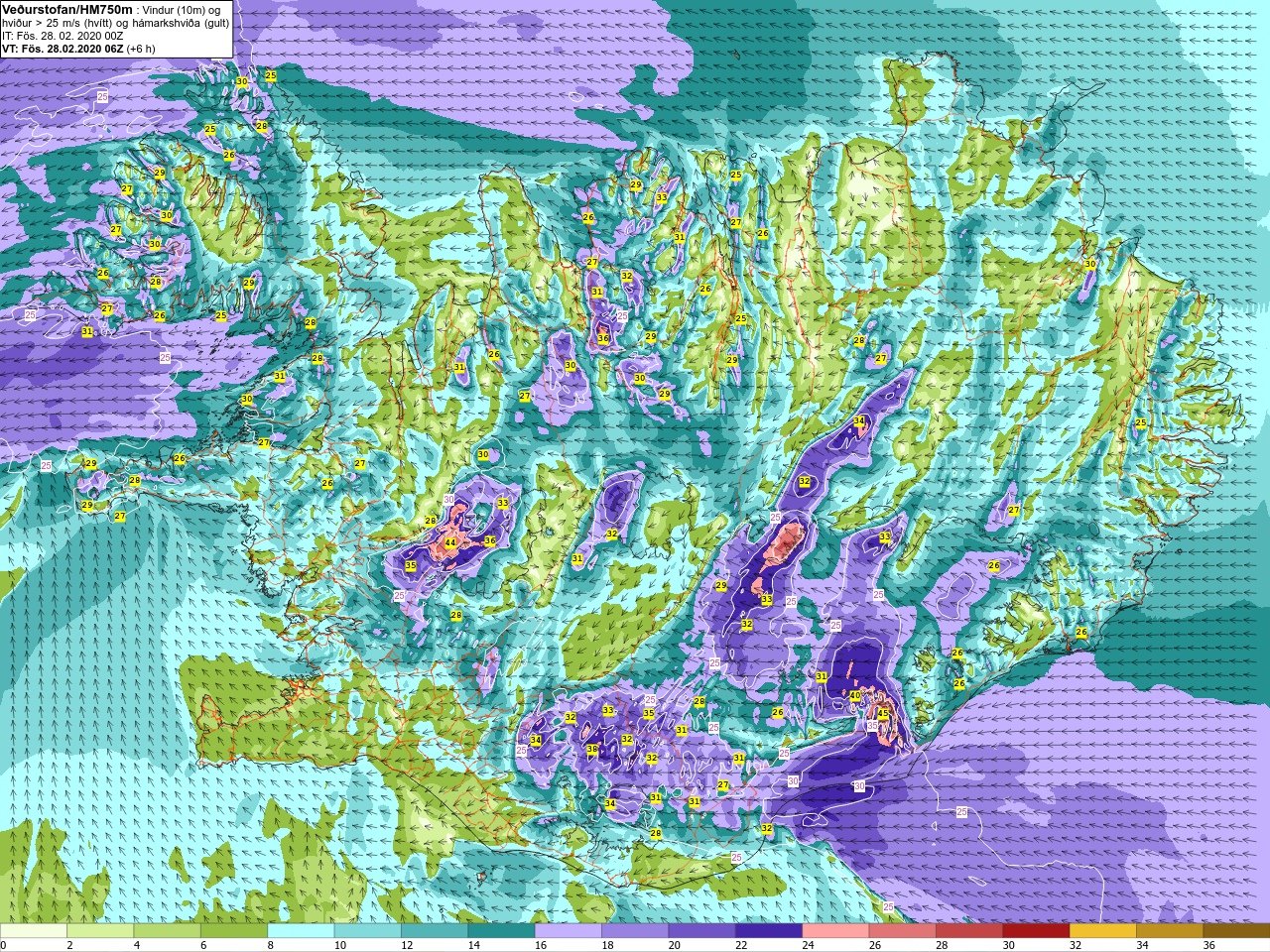Click the 30–32 m/s dark red legend swatch

[1036, 931]
